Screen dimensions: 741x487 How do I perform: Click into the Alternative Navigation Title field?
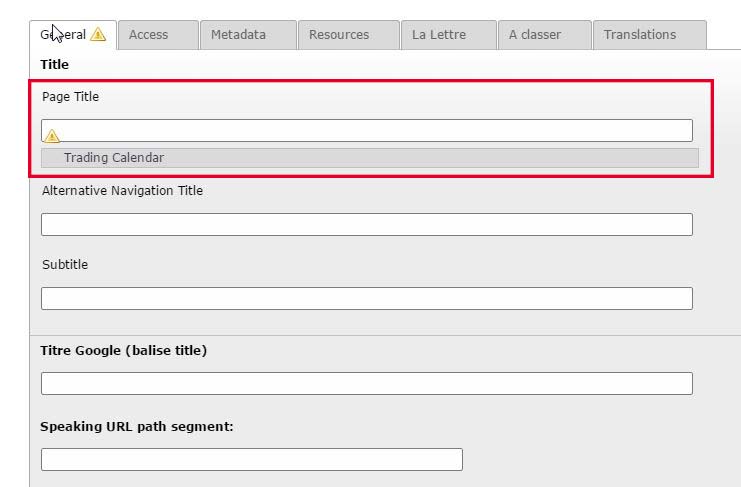pyautogui.click(x=367, y=224)
